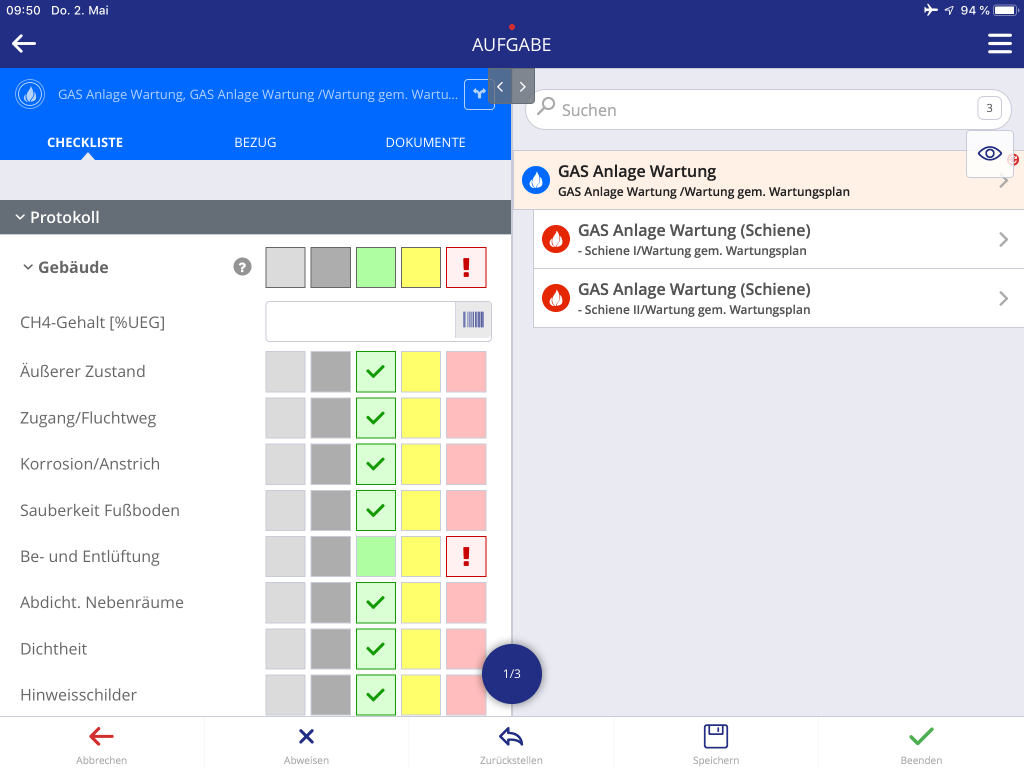The width and height of the screenshot is (1024, 768).
Task: Tap the barcode scanner icon for CH4-Gehalt
Action: (x=473, y=322)
